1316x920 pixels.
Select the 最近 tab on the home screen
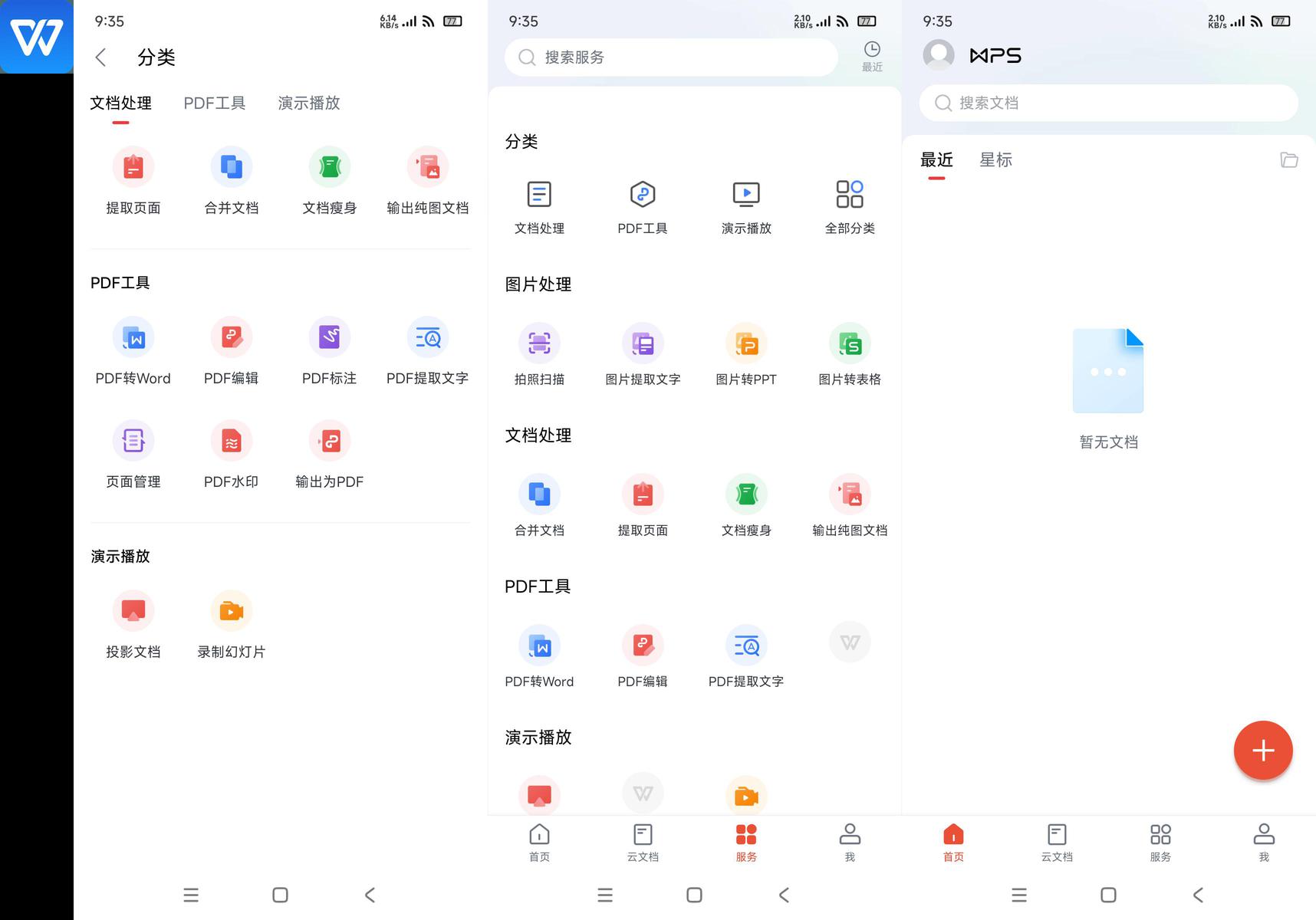tap(936, 161)
